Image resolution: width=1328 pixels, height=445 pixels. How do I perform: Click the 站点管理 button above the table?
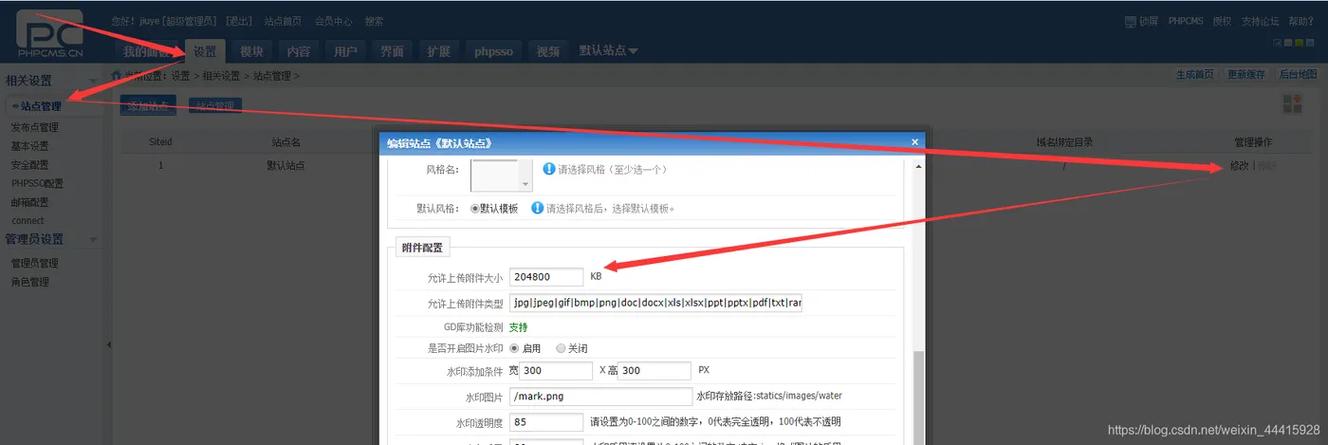click(x=215, y=105)
